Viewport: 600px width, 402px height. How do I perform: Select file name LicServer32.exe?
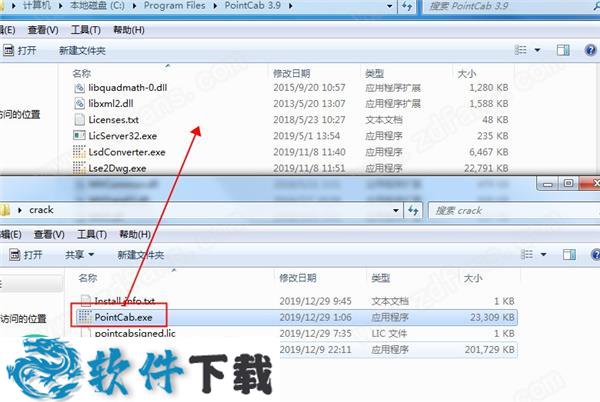[x=123, y=136]
